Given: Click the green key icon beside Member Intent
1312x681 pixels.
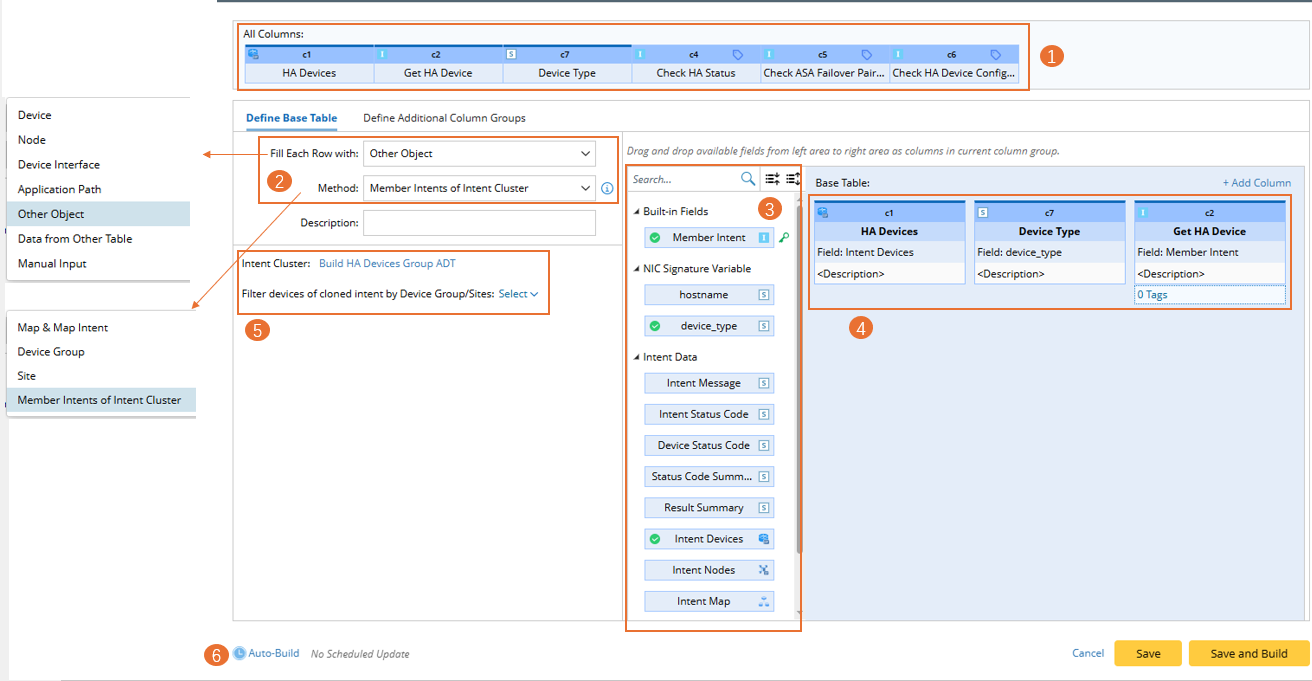Looking at the screenshot, I should click(x=784, y=238).
